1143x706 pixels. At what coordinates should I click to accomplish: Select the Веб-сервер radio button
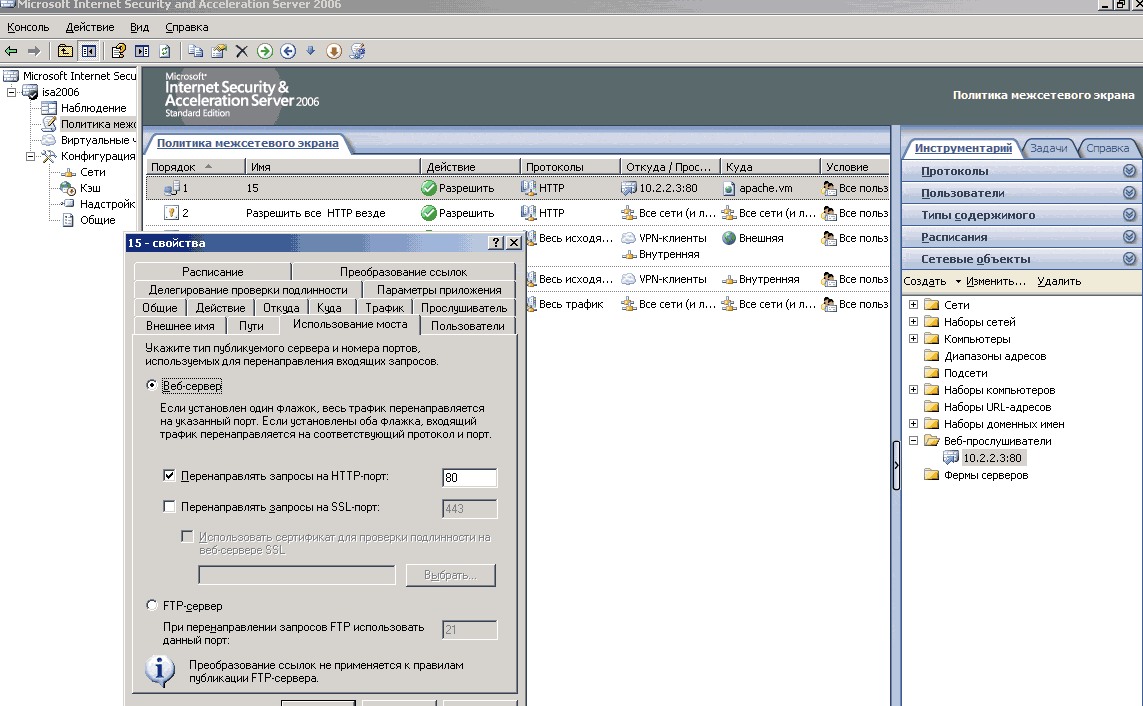pyautogui.click(x=152, y=385)
